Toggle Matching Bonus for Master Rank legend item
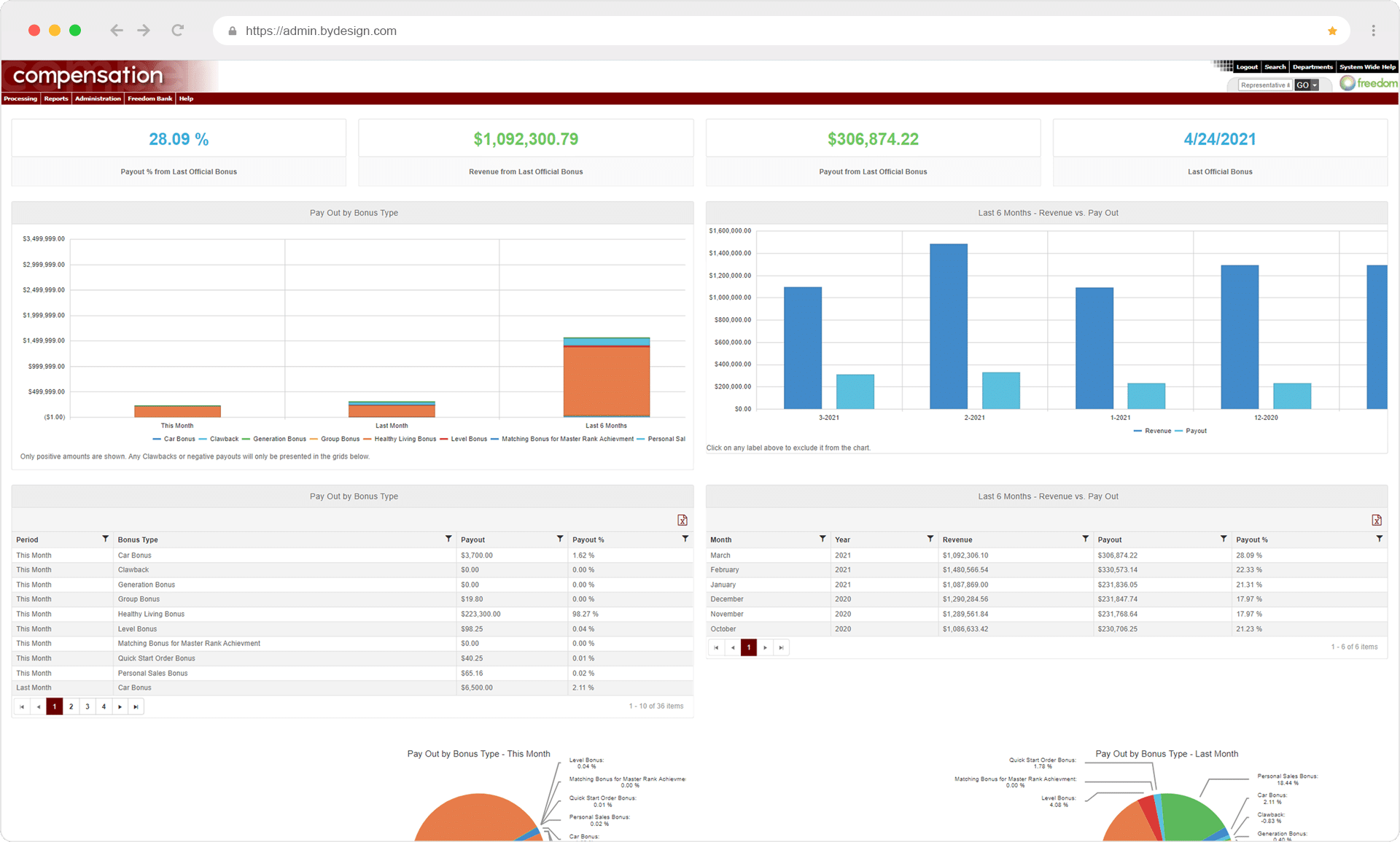 (x=562, y=439)
